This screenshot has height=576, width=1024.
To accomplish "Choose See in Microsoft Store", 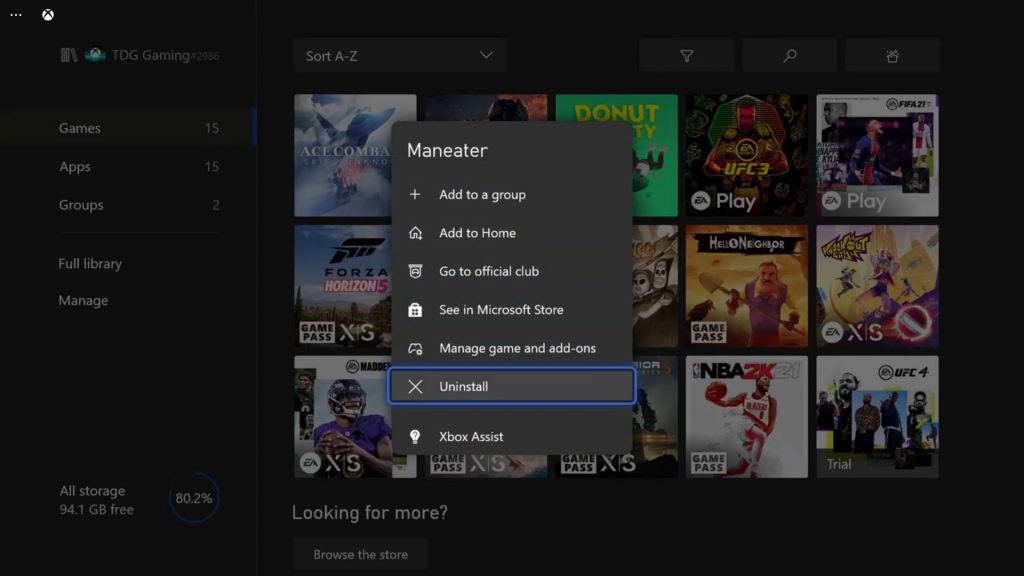I will (511, 310).
